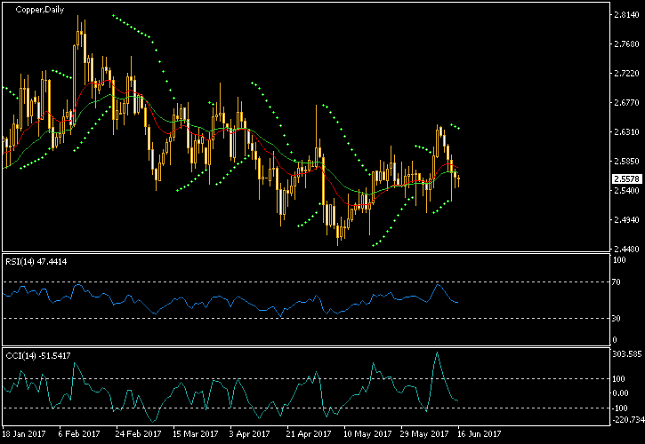Click the current price tag 2.5578
Screen dimensions: 645x444
[627, 179]
